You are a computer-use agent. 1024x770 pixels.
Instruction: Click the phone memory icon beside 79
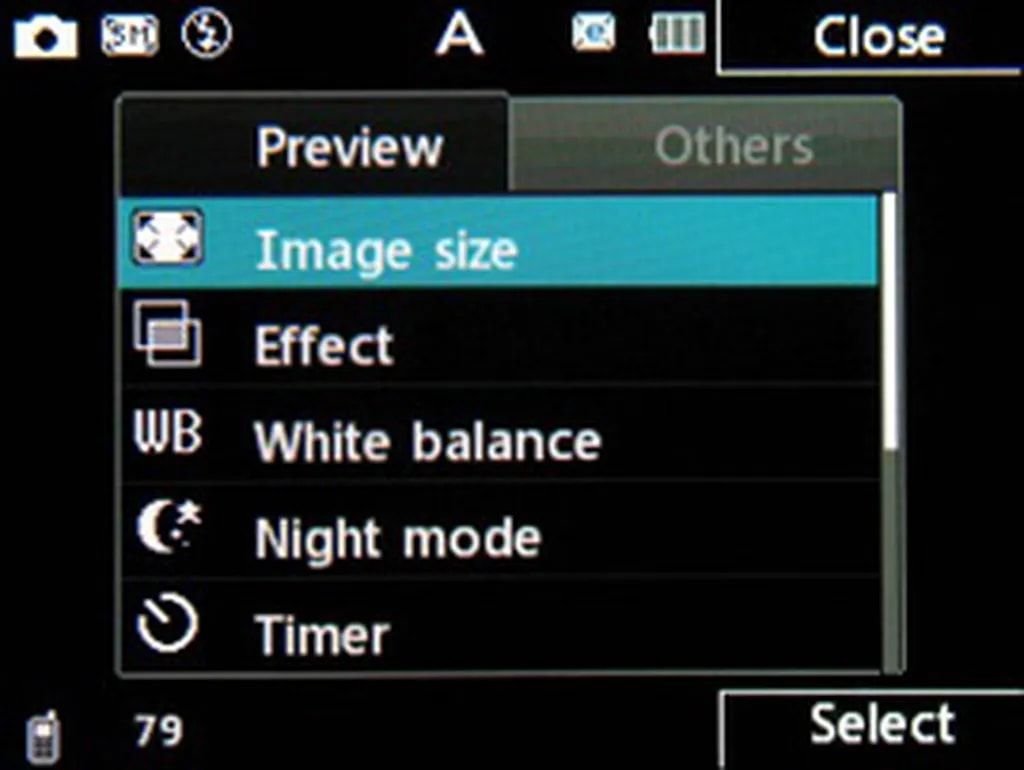click(x=44, y=739)
